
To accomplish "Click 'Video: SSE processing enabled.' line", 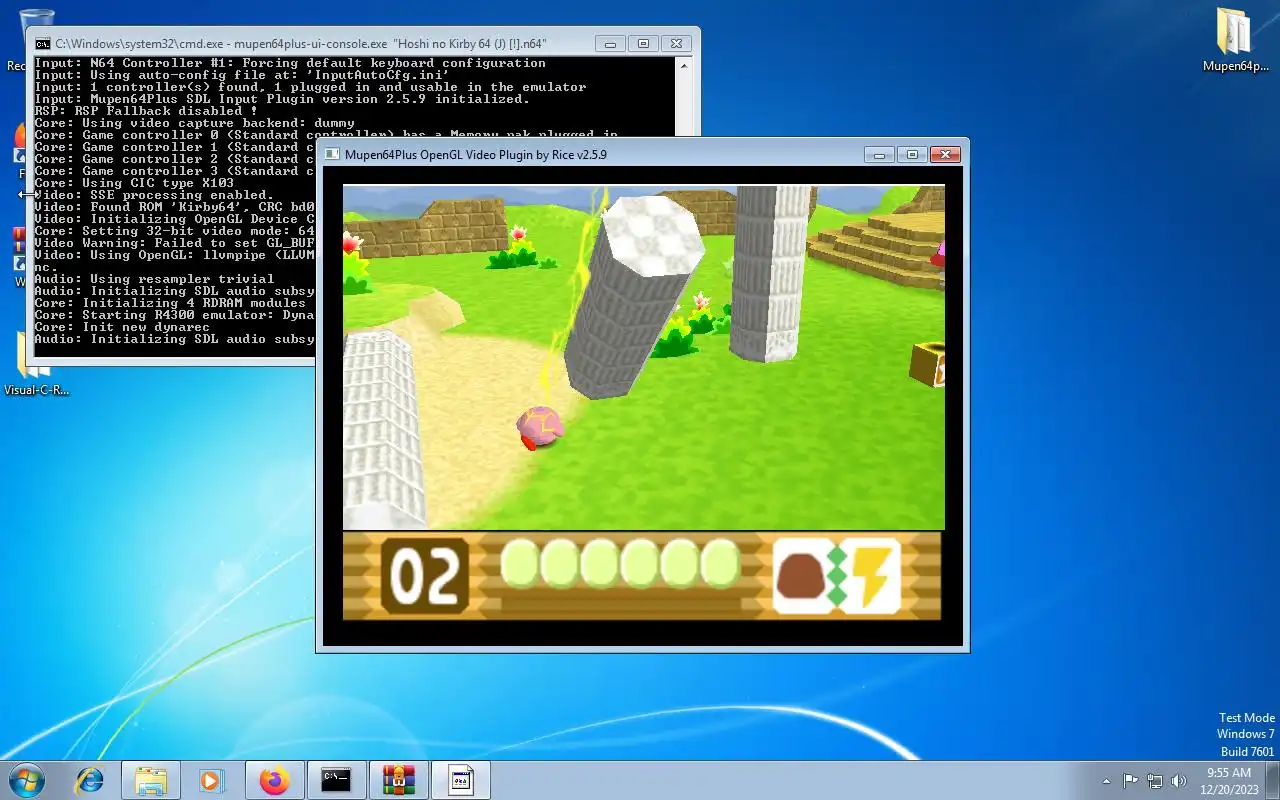I will pos(154,195).
